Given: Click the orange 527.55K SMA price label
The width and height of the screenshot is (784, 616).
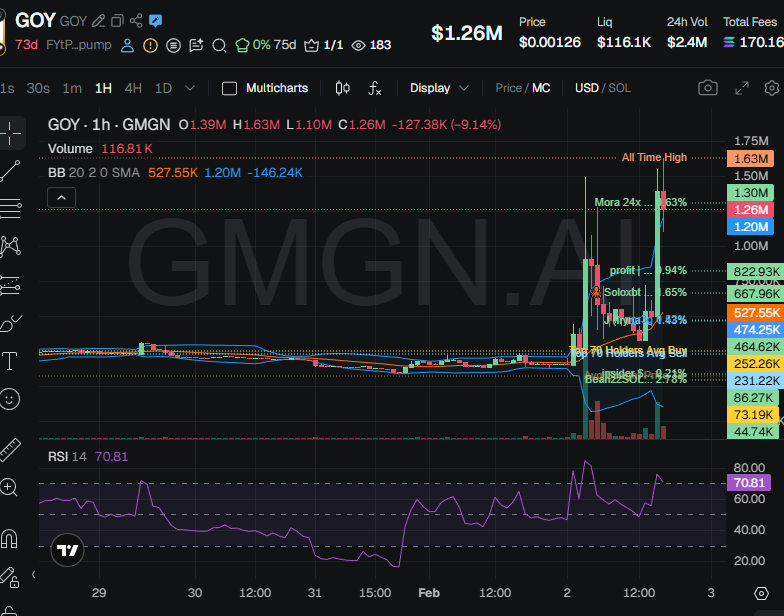Looking at the screenshot, I should click(x=755, y=313).
